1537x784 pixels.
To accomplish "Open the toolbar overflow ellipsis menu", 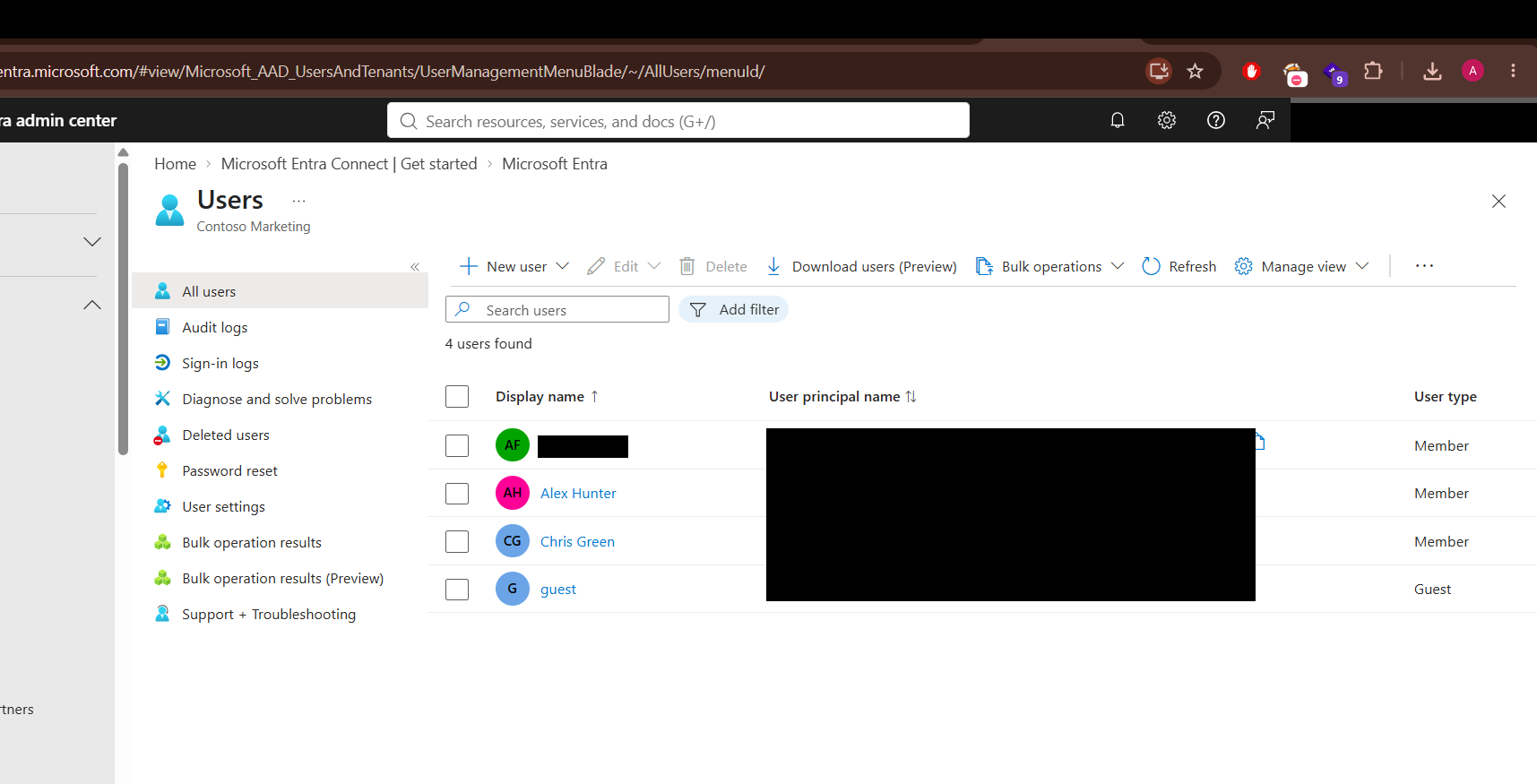I will [x=1424, y=266].
